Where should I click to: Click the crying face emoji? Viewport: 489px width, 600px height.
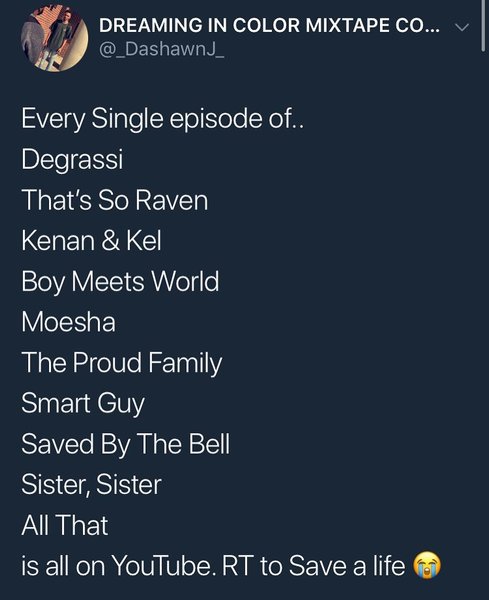[427, 565]
